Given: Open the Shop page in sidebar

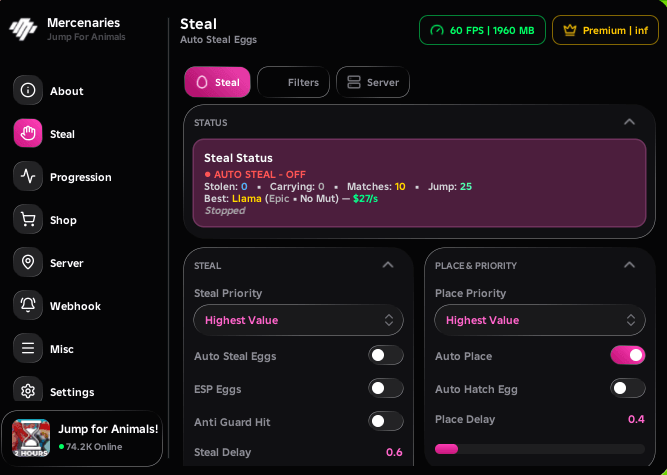Looking at the screenshot, I should point(63,220).
